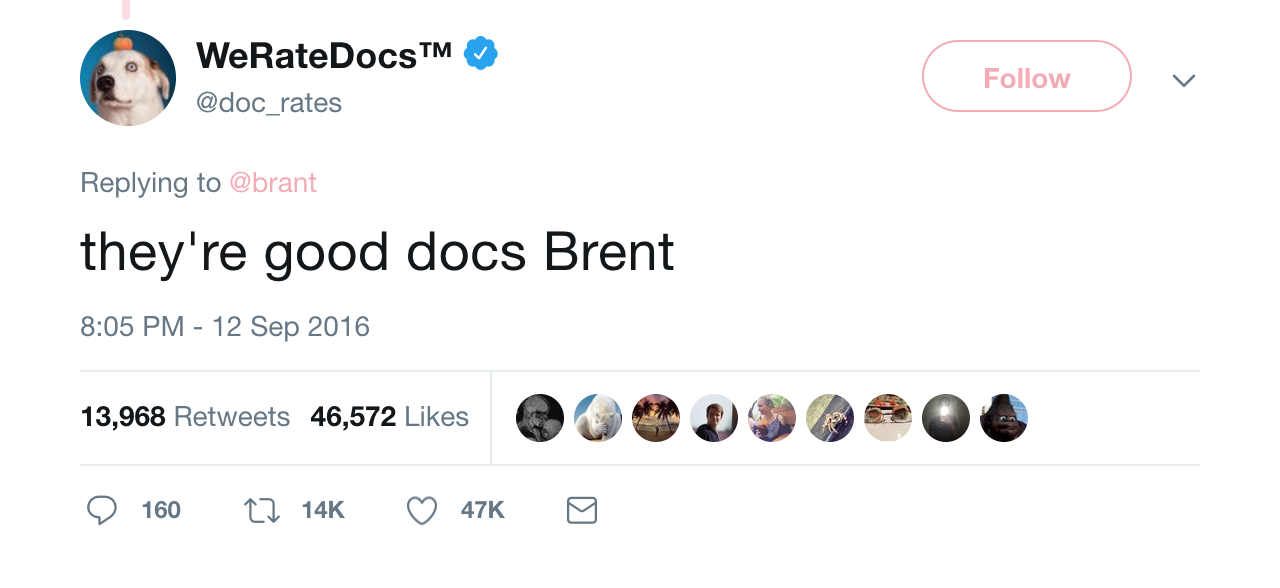
Task: Open the sunglasses liker avatar
Action: click(888, 418)
